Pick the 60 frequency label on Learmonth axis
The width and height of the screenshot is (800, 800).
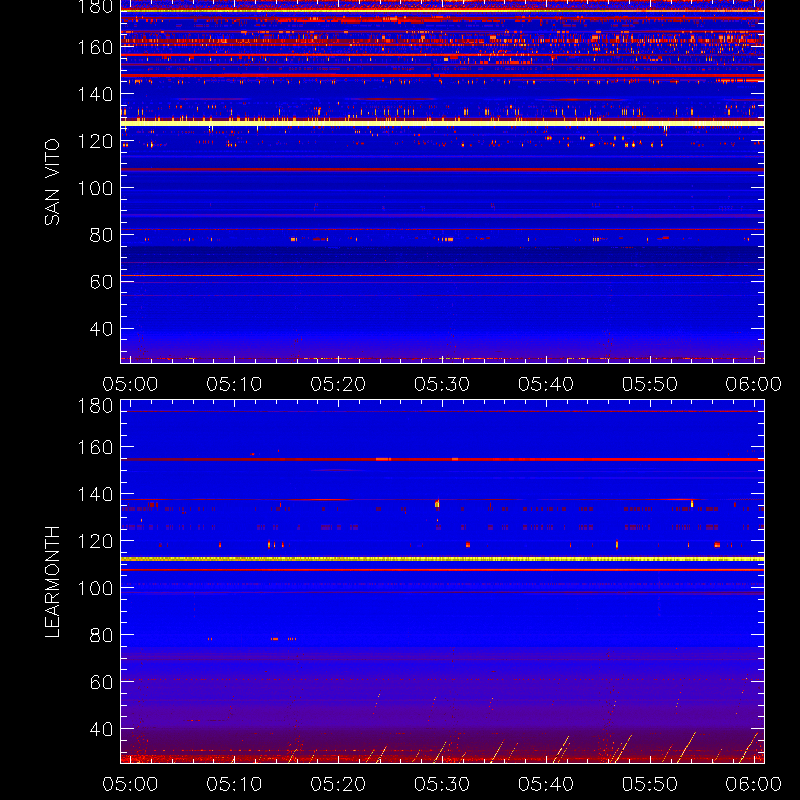(x=101, y=682)
